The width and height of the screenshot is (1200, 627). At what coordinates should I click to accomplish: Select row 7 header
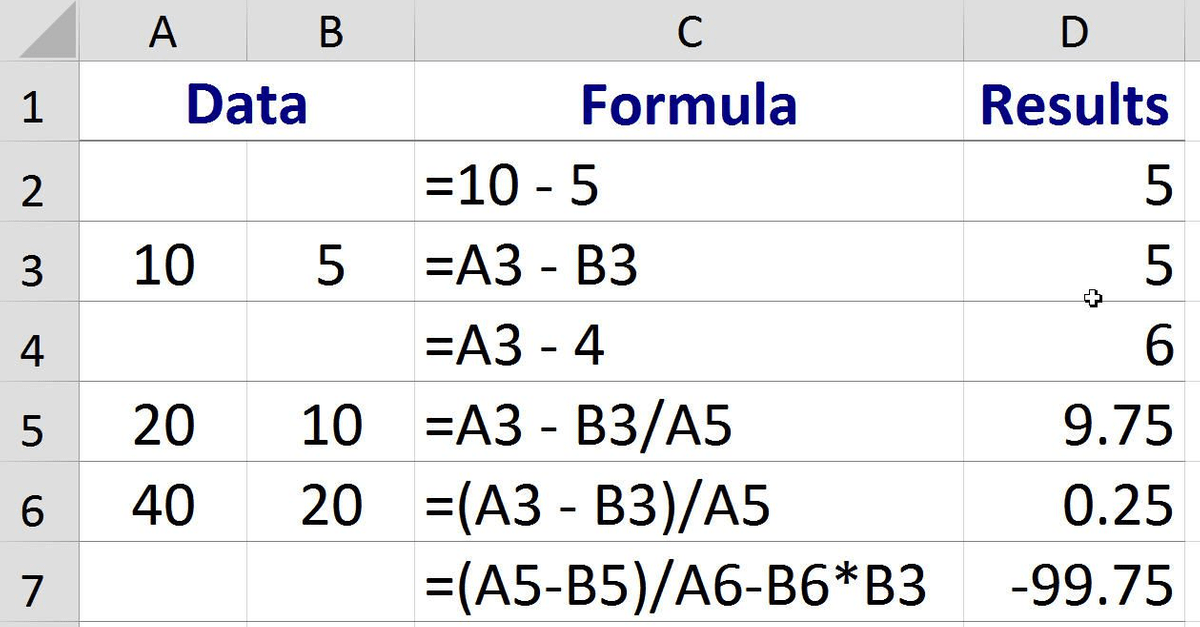coord(35,587)
